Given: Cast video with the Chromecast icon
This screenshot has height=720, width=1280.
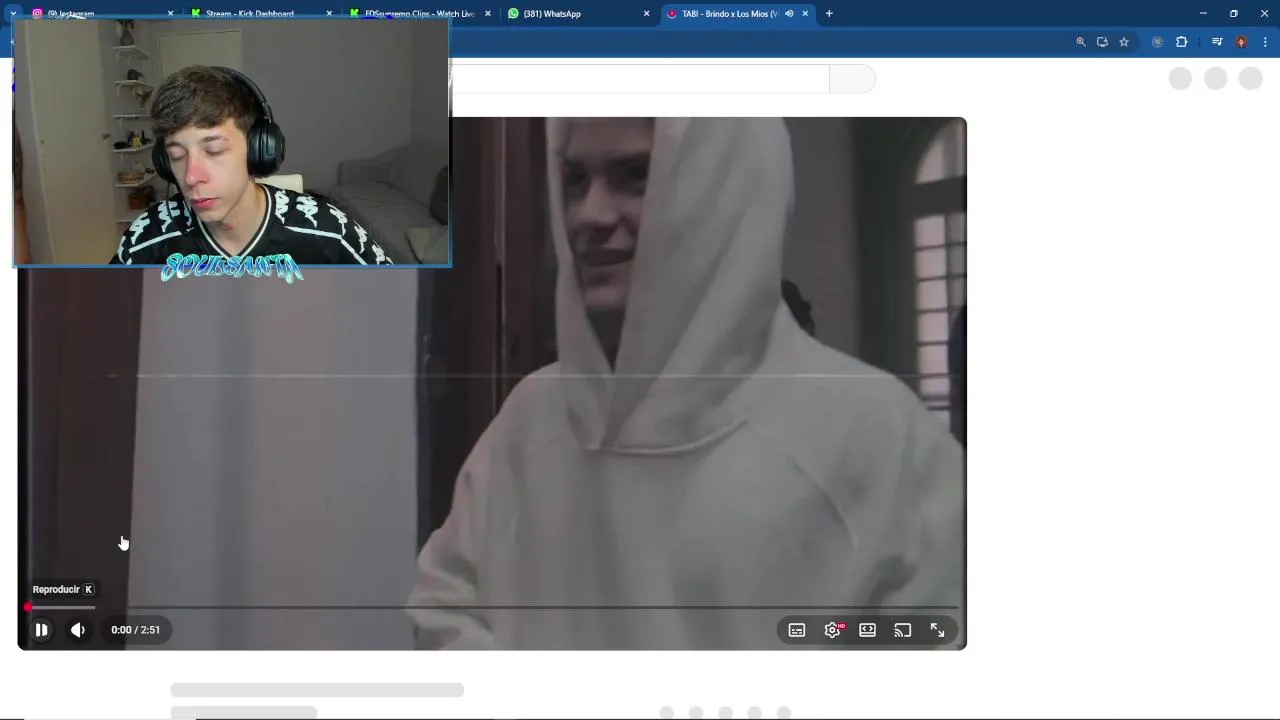Looking at the screenshot, I should click(903, 630).
